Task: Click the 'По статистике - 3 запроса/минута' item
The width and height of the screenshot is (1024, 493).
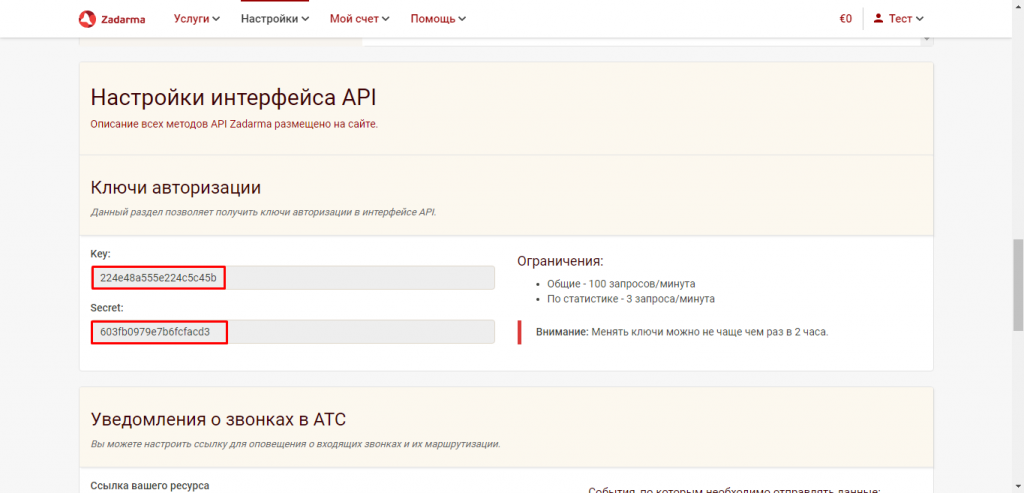Action: 631,299
